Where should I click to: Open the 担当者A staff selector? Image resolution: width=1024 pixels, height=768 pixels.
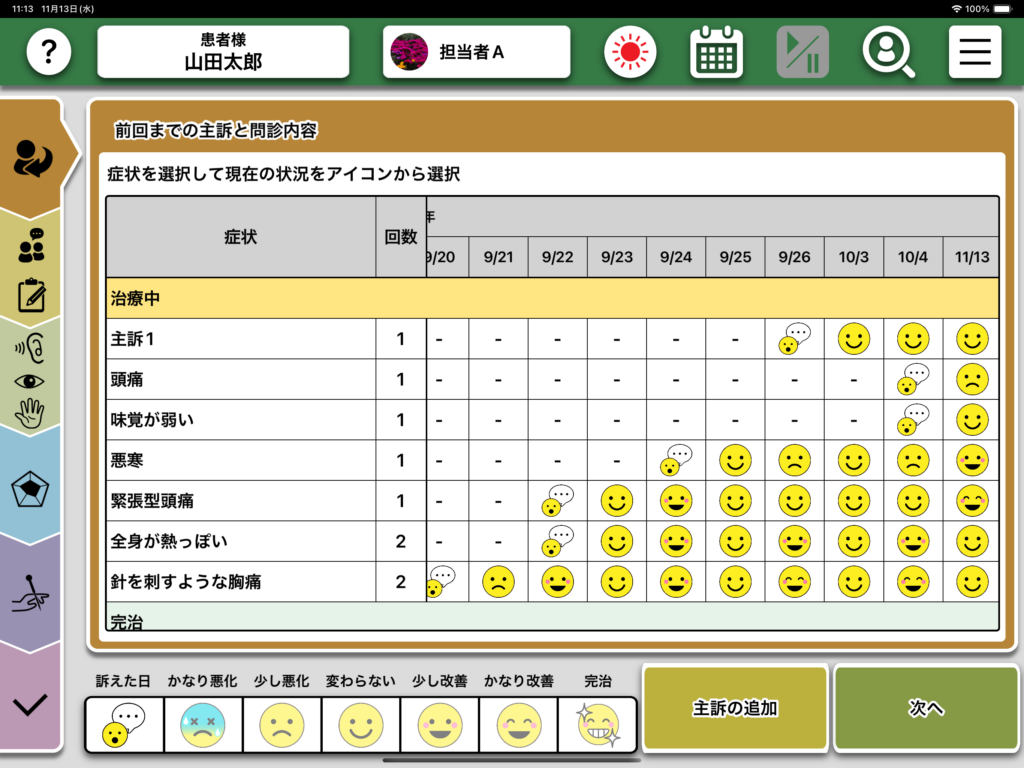(x=476, y=52)
